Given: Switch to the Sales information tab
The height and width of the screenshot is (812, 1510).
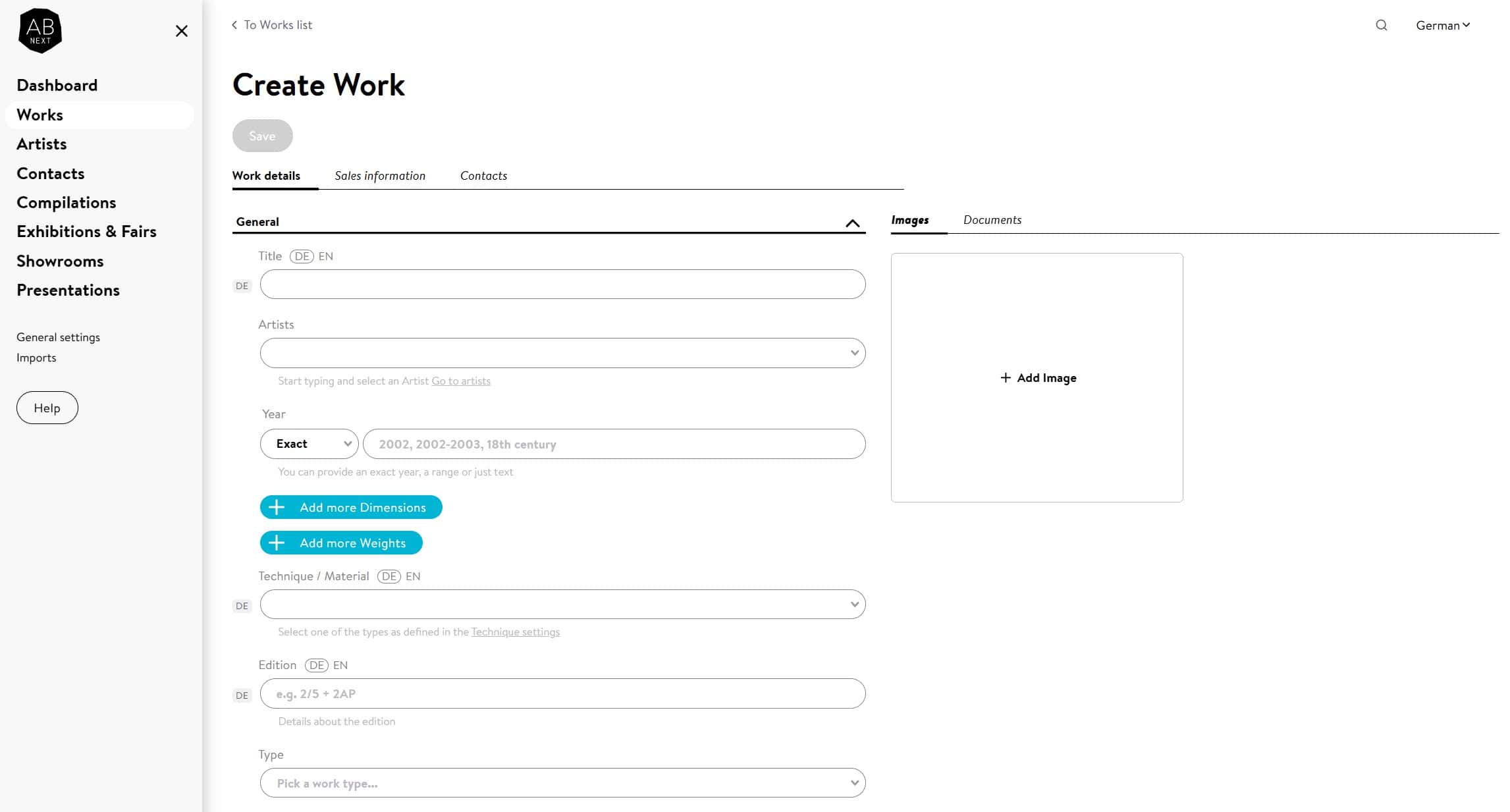Looking at the screenshot, I should pyautogui.click(x=380, y=176).
